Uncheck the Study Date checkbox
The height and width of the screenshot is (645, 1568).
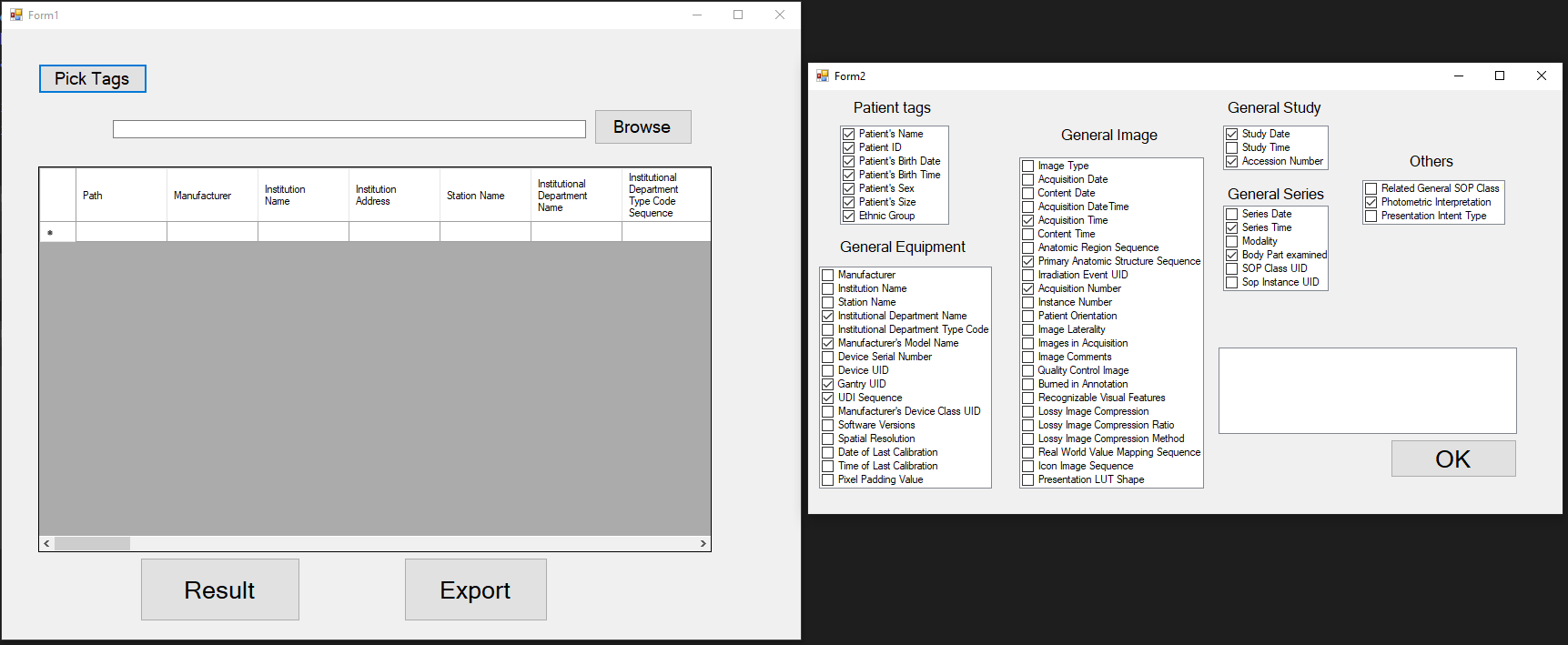(x=1232, y=134)
